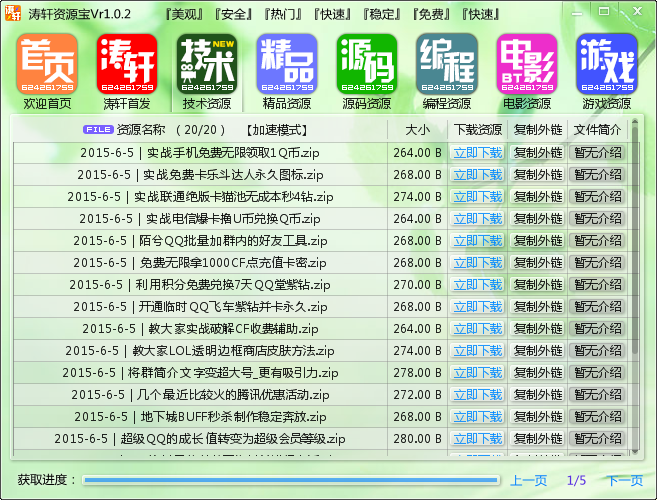This screenshot has height=500, width=657.
Task: Click 立即下载 for 教大家实战破解CF收费辅助.zip
Action: click(x=478, y=329)
